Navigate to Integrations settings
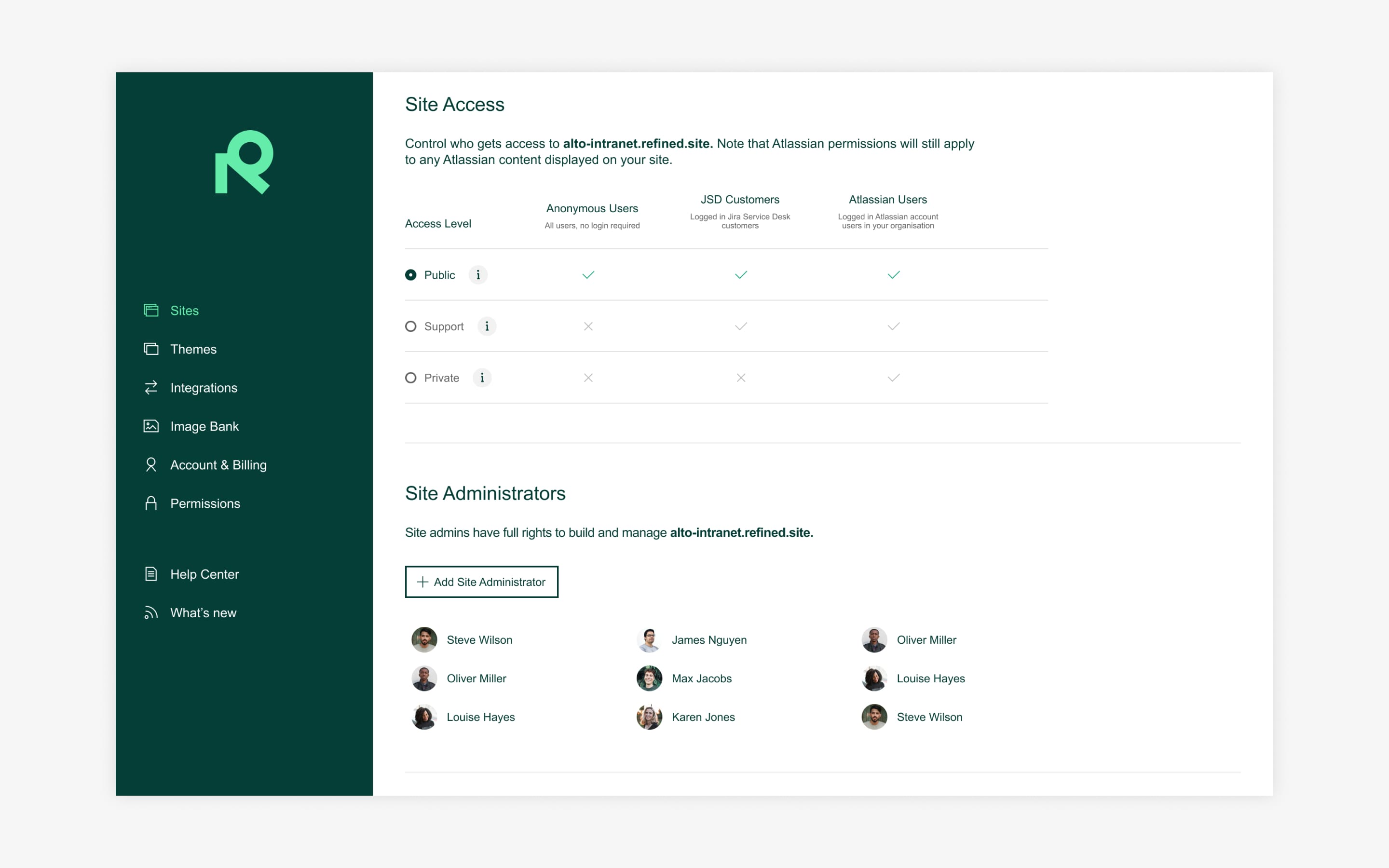 click(204, 388)
